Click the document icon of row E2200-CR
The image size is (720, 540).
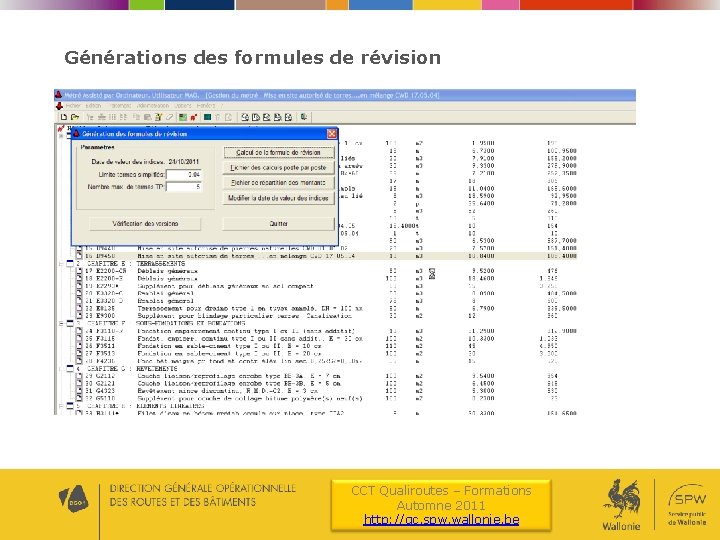(x=79, y=271)
